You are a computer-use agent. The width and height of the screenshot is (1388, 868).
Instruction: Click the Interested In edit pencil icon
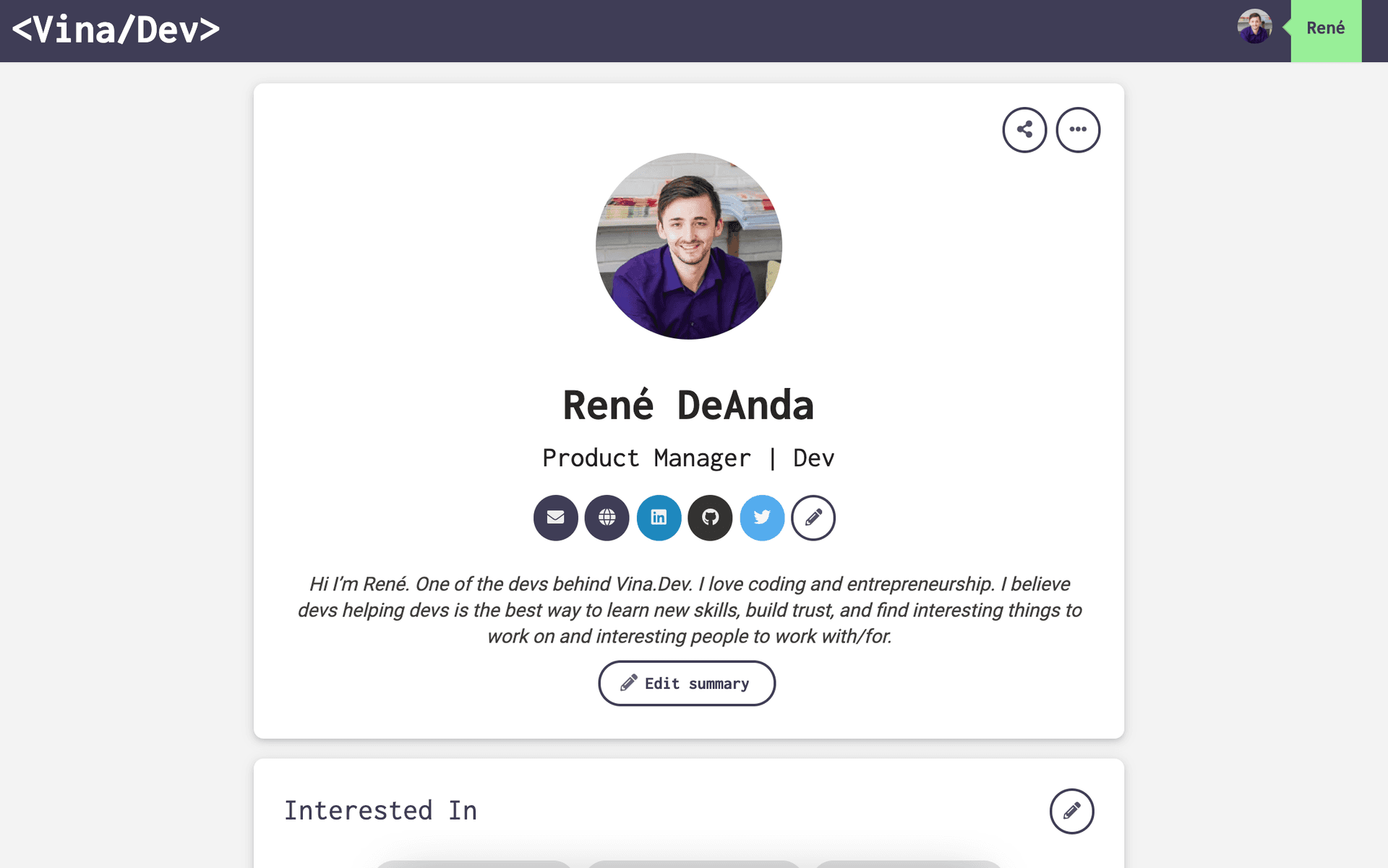tap(1071, 811)
